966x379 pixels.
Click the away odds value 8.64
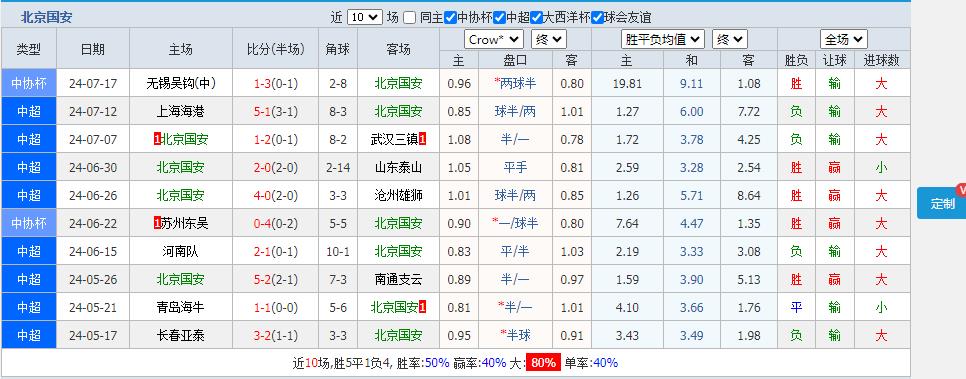[749, 196]
